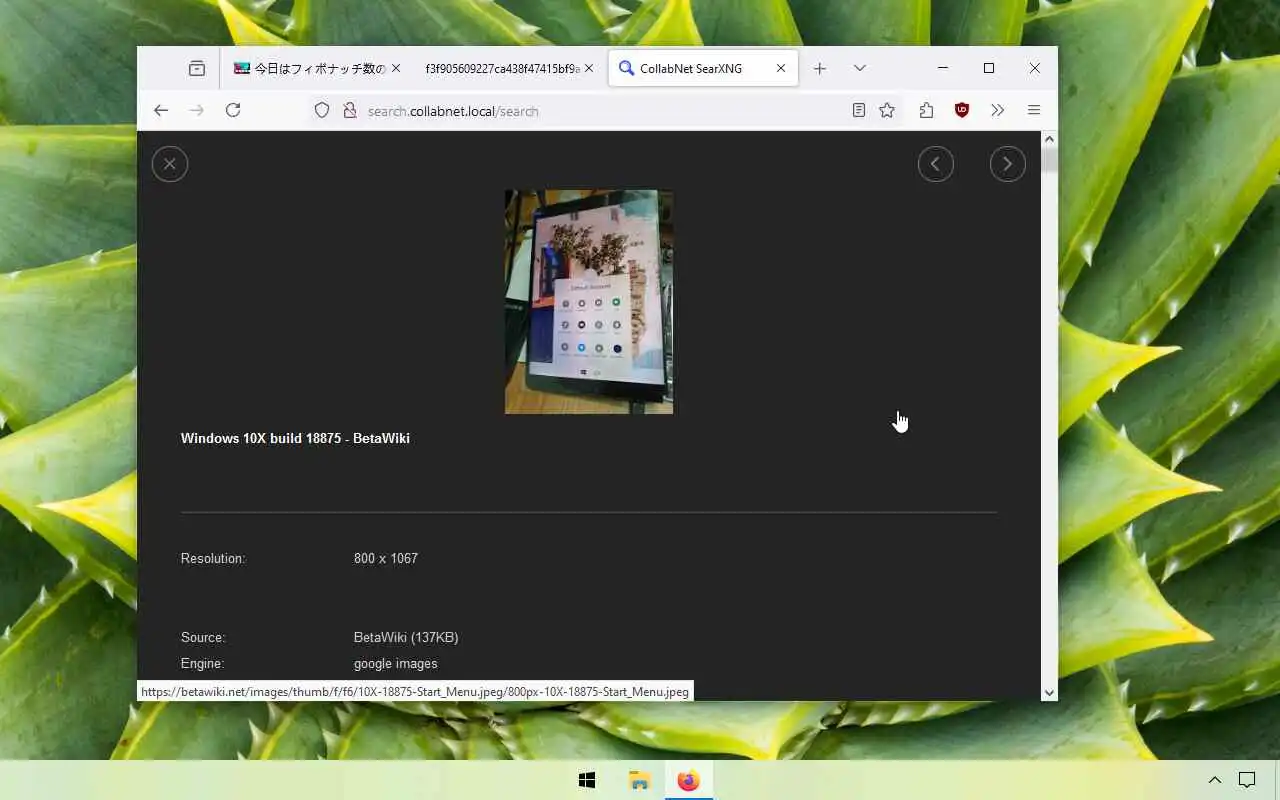Viewport: 1280px width, 800px height.
Task: Minimize the Firefox window
Action: tap(943, 68)
